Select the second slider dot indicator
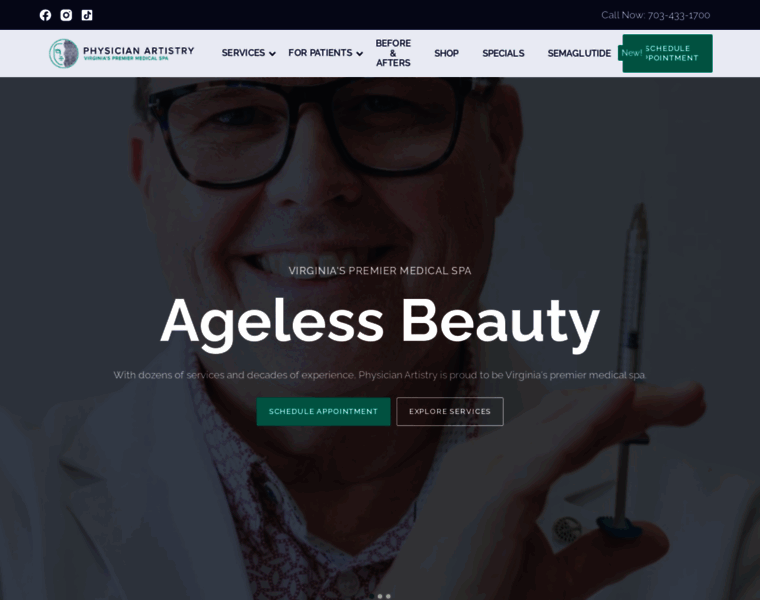The image size is (760, 600). 380,596
